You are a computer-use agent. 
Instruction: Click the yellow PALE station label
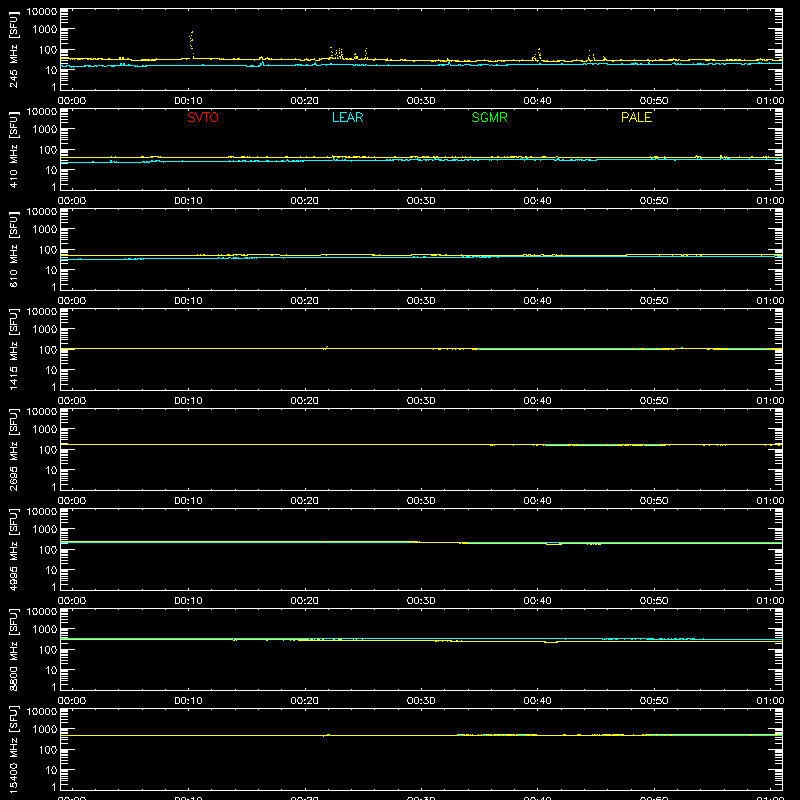(636, 117)
